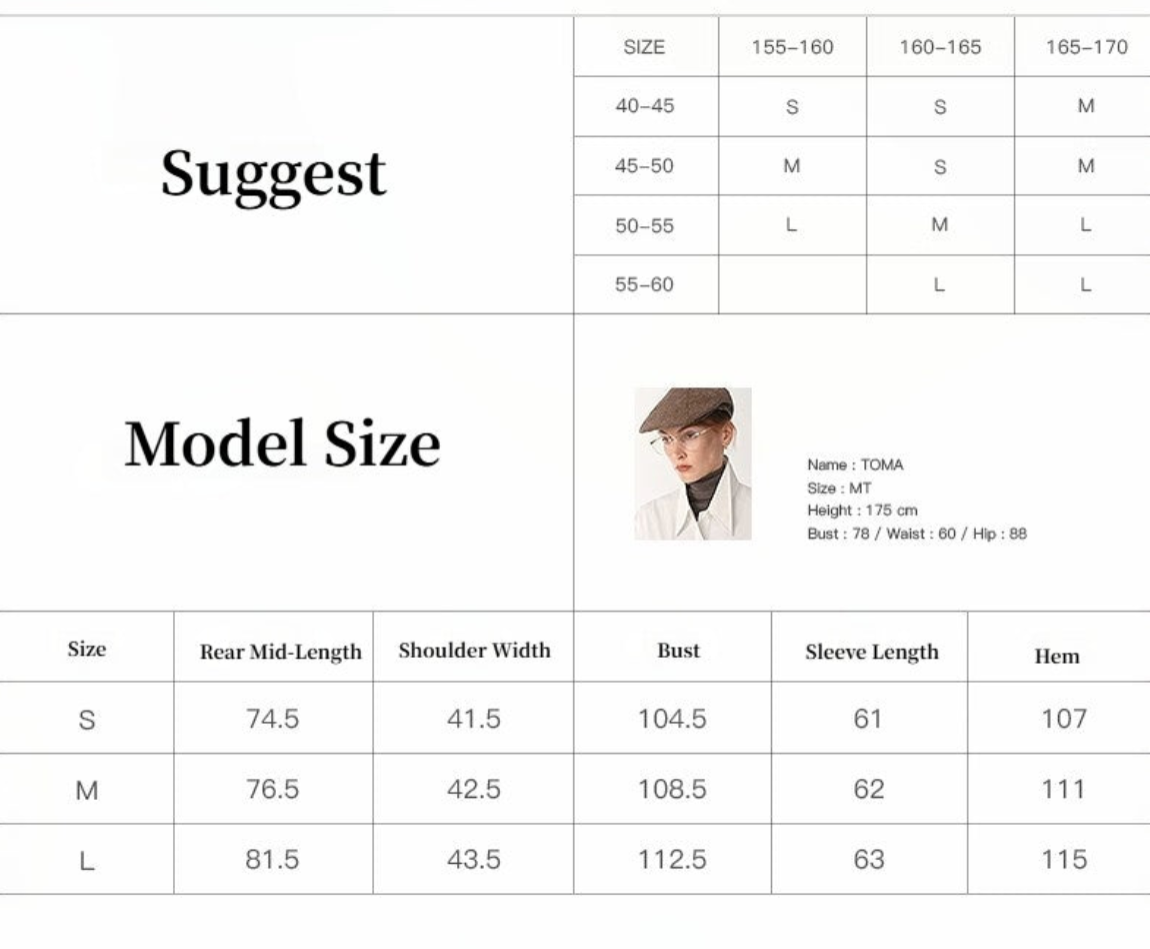Viewport: 1150px width, 949px height.
Task: Click the 55-60 weight row label
Action: pyautogui.click(x=644, y=285)
